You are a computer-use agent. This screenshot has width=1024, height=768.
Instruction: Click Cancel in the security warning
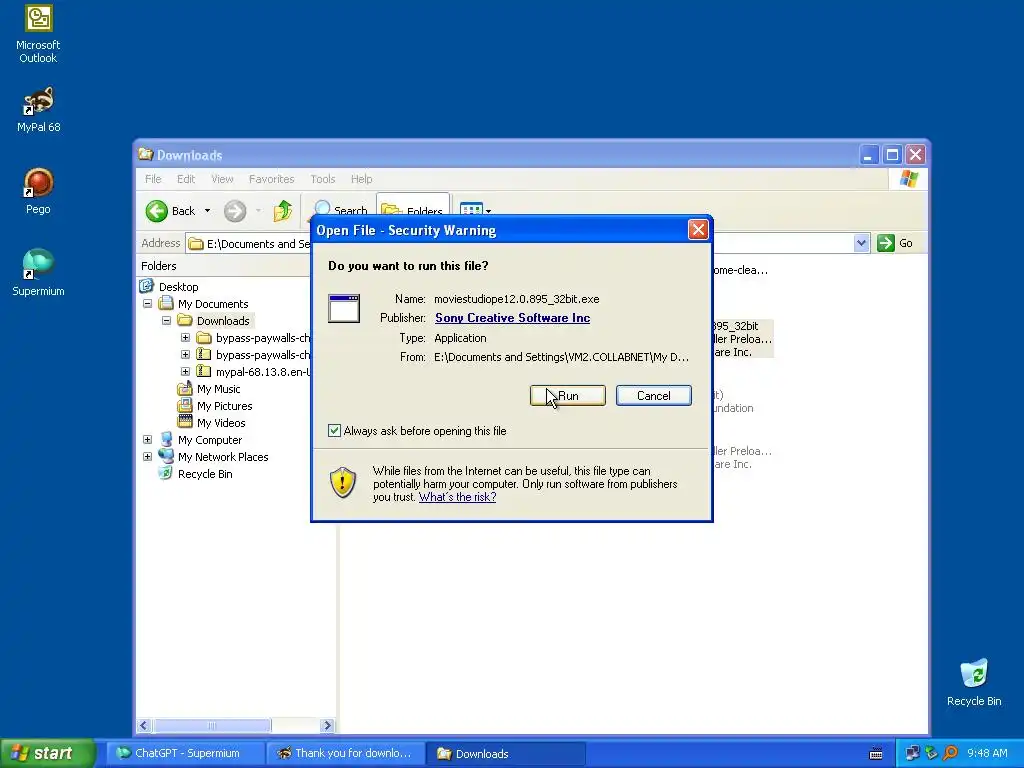coord(653,396)
